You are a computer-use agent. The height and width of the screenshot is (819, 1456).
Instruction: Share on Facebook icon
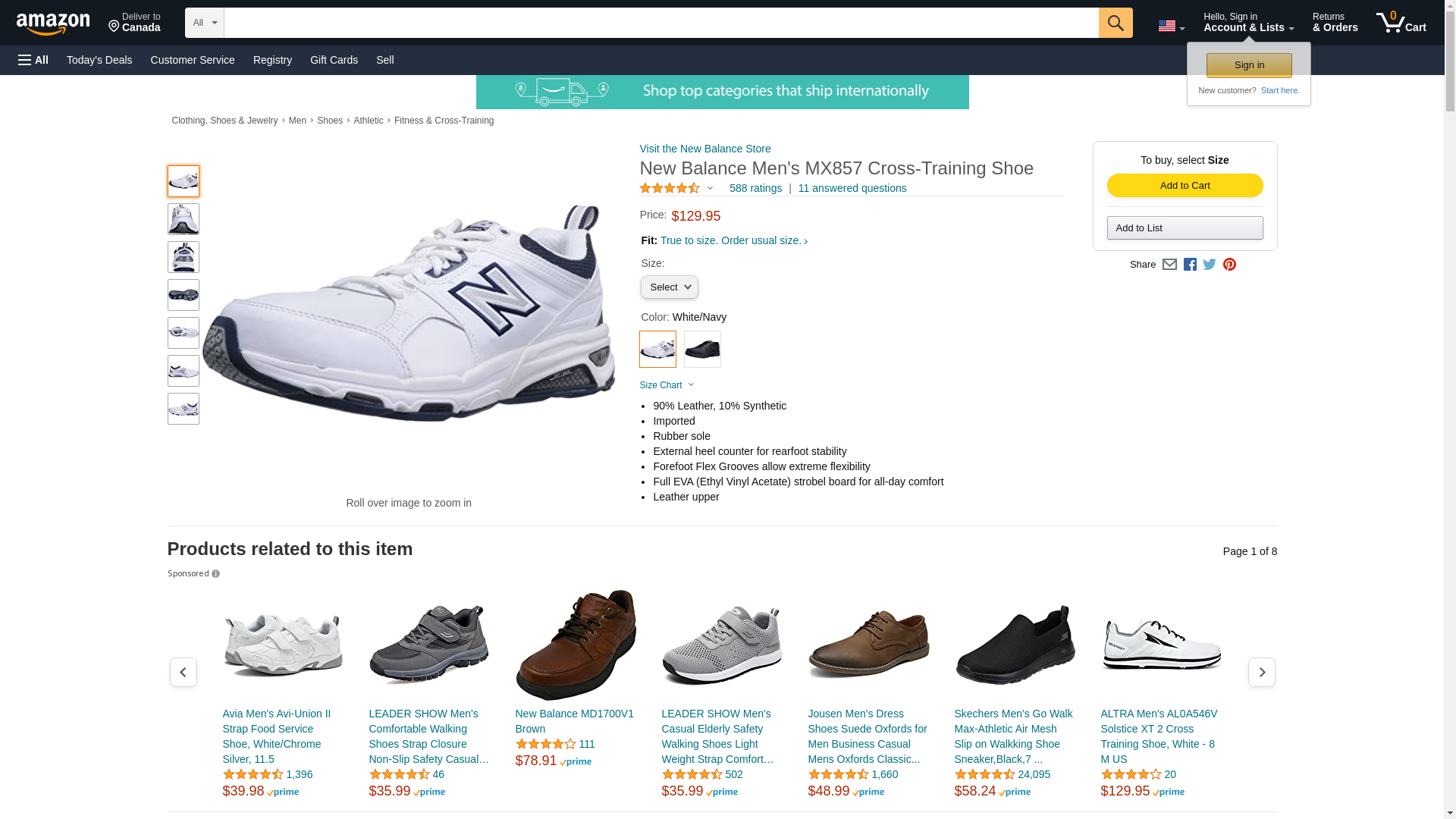[1190, 265]
